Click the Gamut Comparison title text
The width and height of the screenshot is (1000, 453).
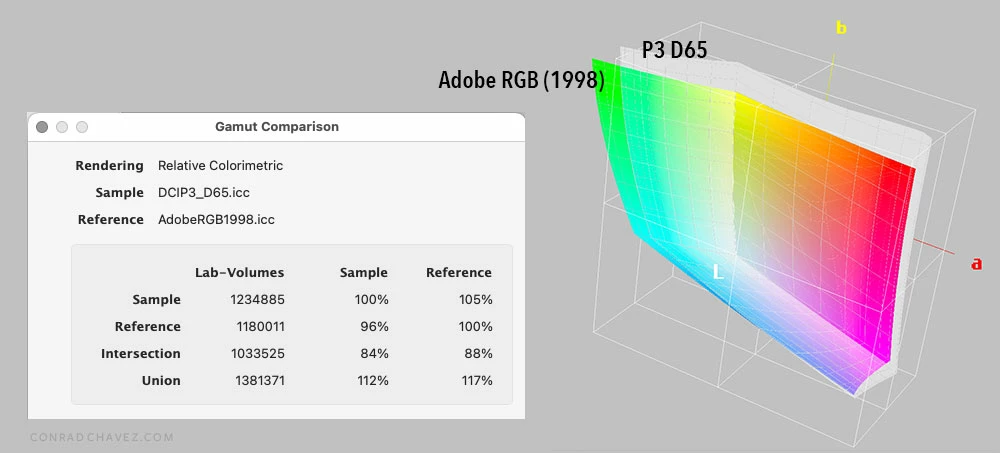277,127
